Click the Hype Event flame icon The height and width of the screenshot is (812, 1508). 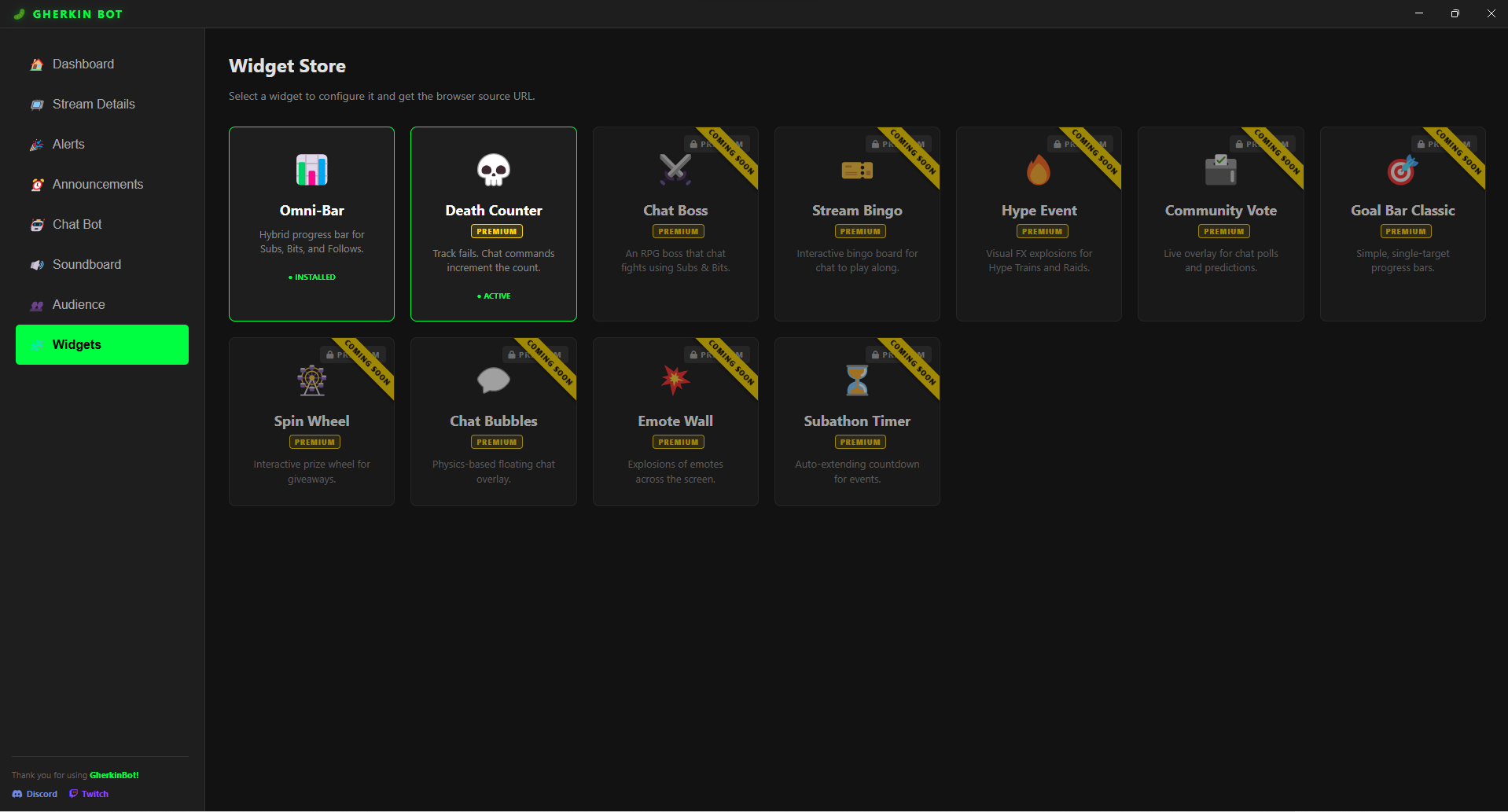[1039, 169]
